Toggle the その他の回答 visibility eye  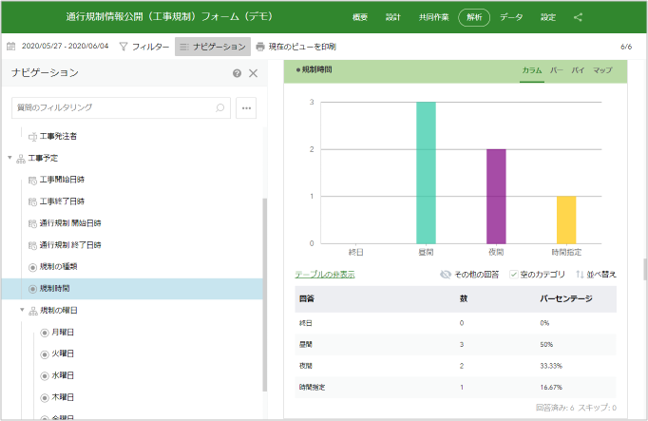pyautogui.click(x=446, y=274)
